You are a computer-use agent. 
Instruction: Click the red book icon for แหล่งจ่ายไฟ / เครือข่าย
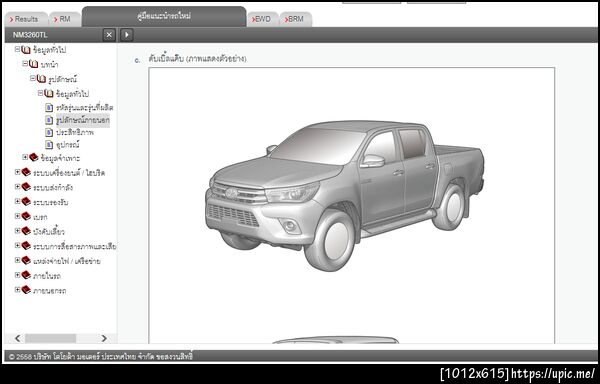[26, 260]
